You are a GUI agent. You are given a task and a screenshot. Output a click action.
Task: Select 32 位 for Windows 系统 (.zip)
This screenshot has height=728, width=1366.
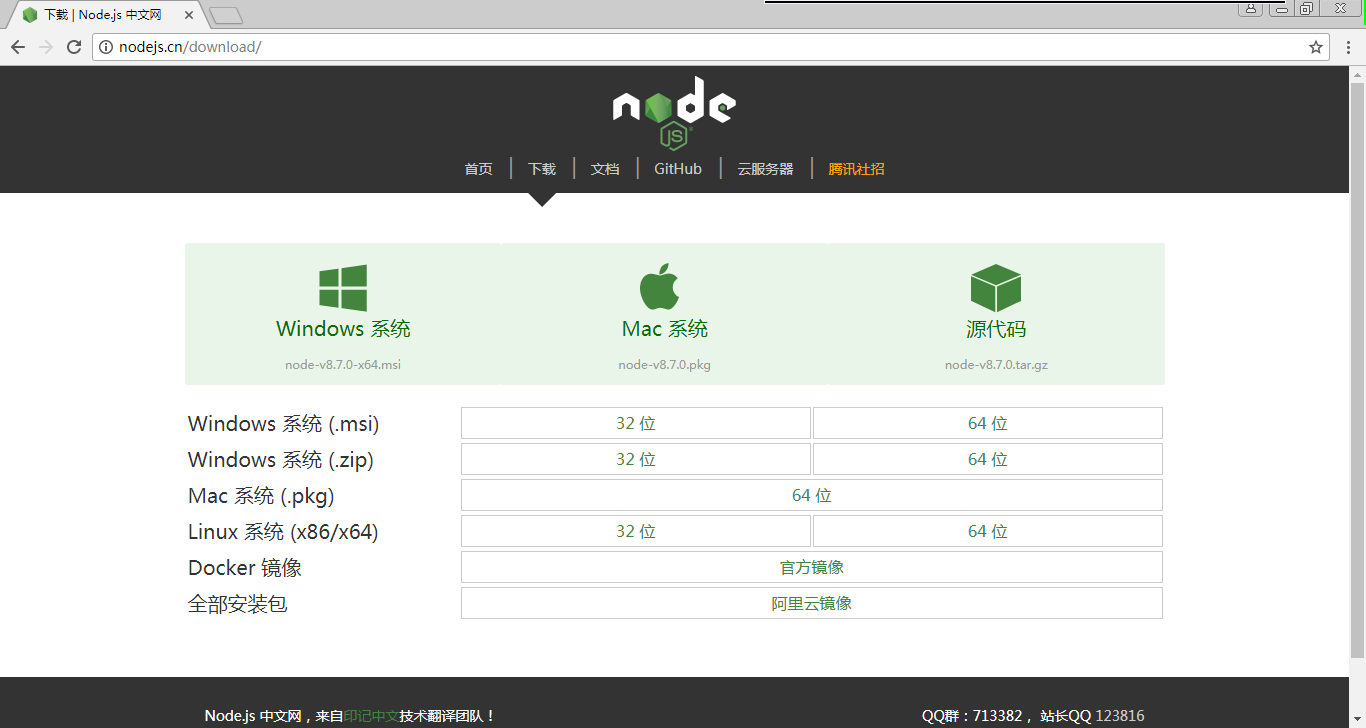636,459
